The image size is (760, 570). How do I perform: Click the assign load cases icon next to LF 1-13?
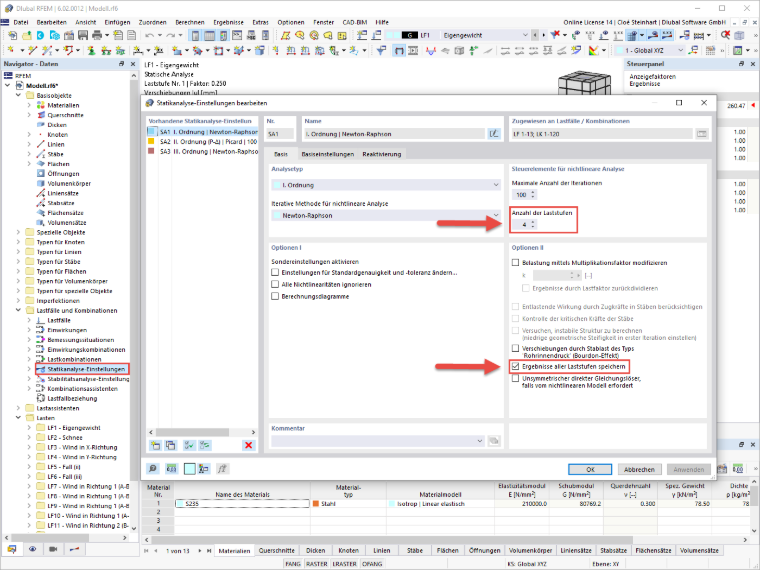click(701, 134)
